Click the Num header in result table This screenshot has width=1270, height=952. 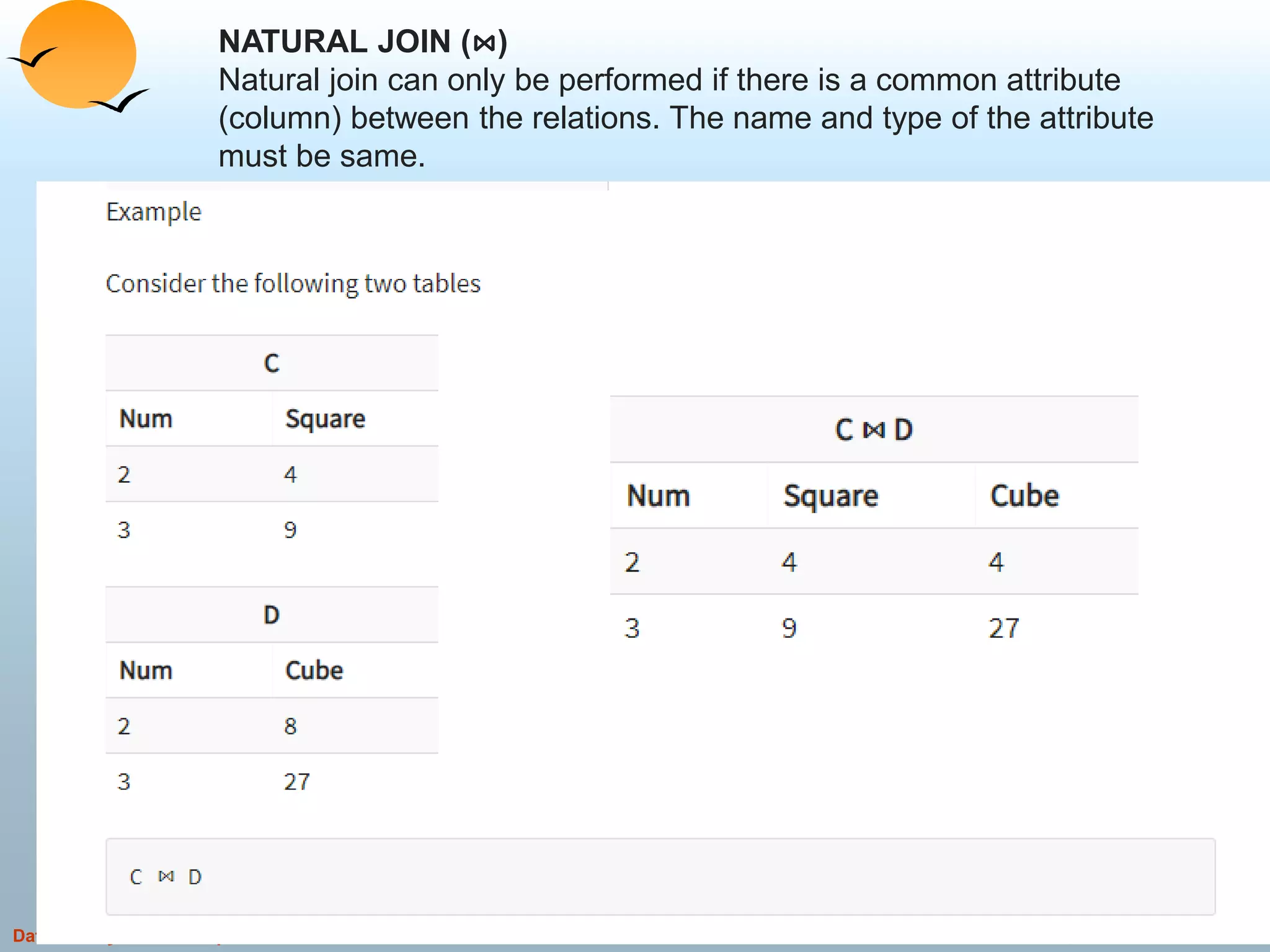point(658,496)
